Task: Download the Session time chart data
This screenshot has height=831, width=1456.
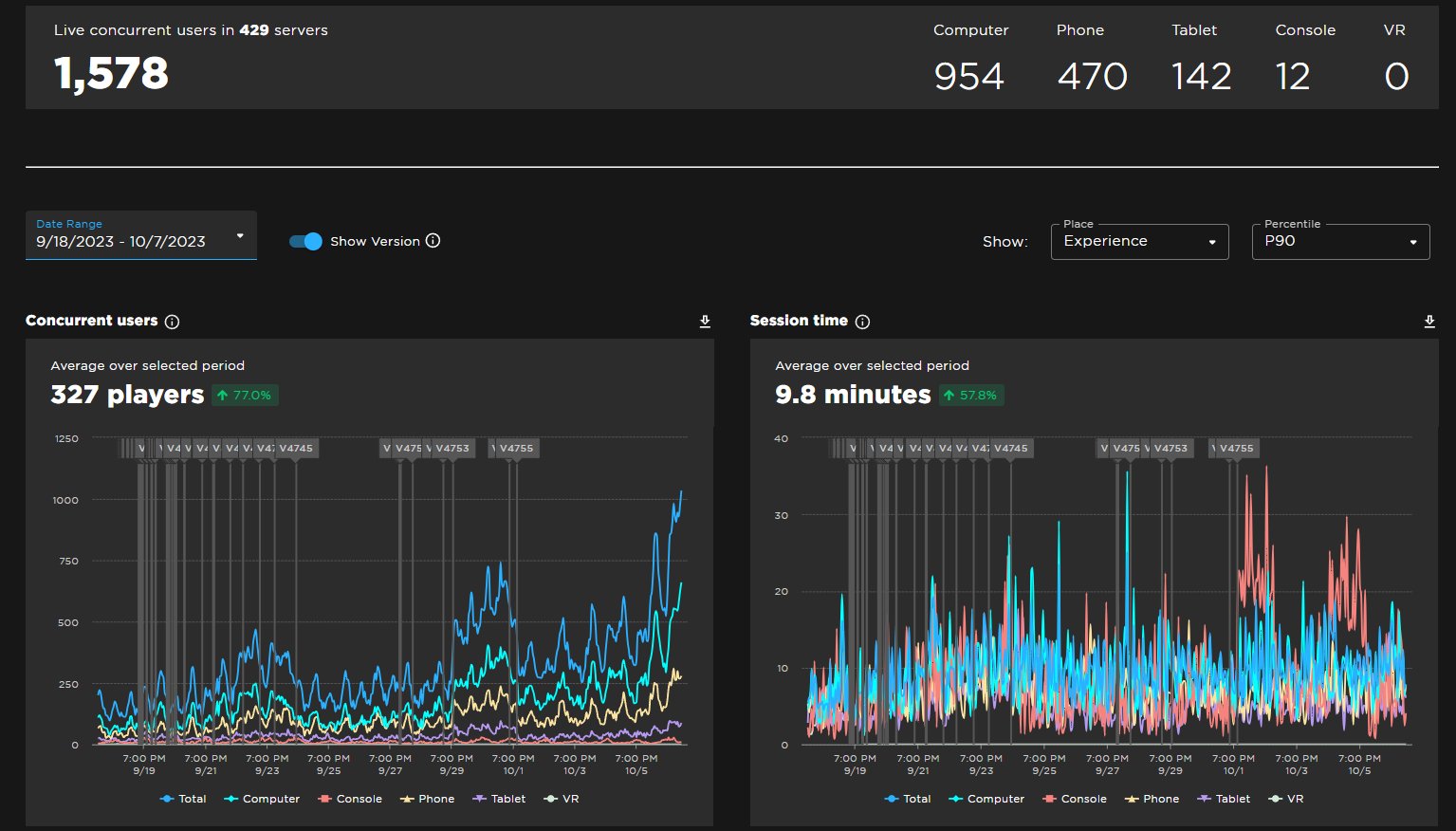Action: click(1429, 322)
